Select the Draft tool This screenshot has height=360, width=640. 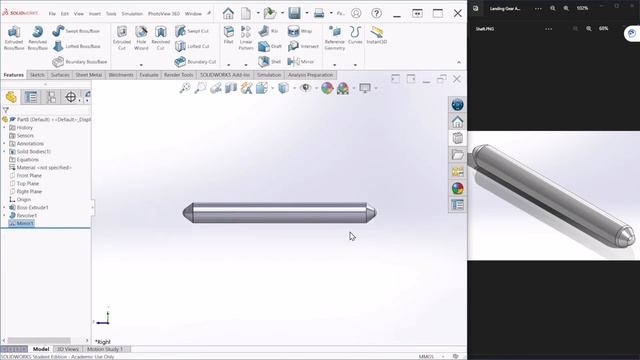(270, 46)
